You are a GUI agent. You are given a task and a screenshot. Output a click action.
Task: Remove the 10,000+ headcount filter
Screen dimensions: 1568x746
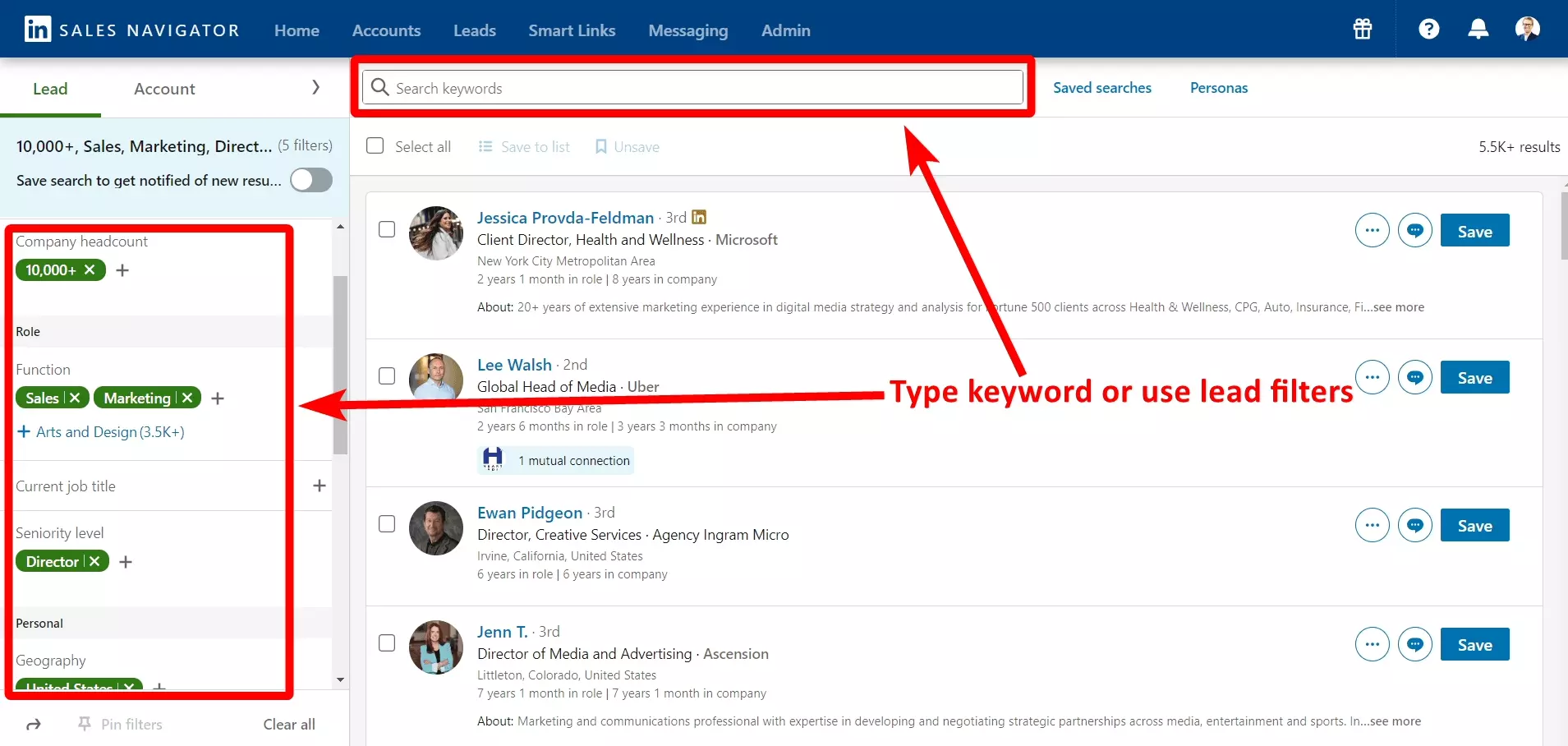point(90,270)
